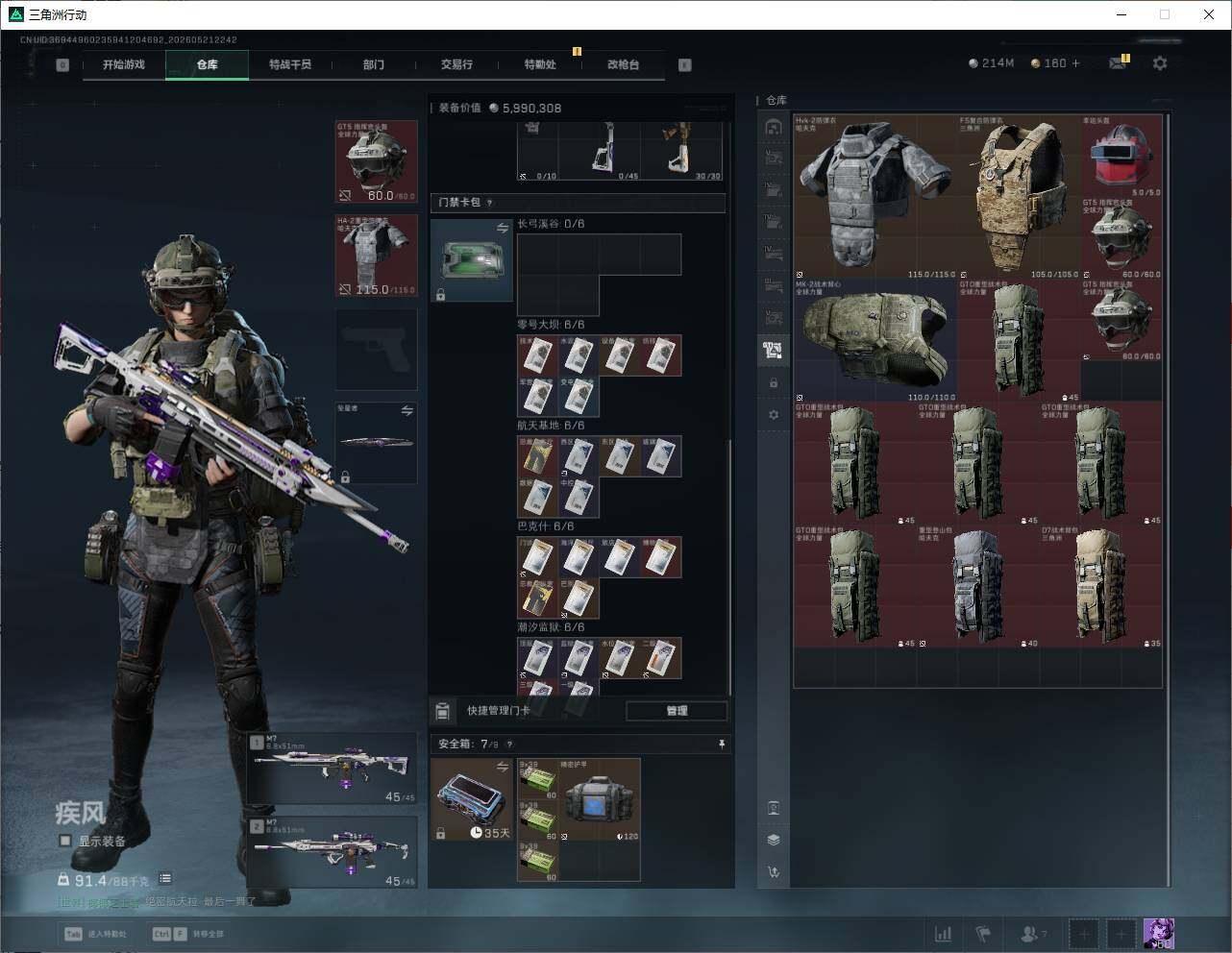This screenshot has width=1232, height=953.
Task: Open the 开始游戏 tab
Action: coord(124,64)
